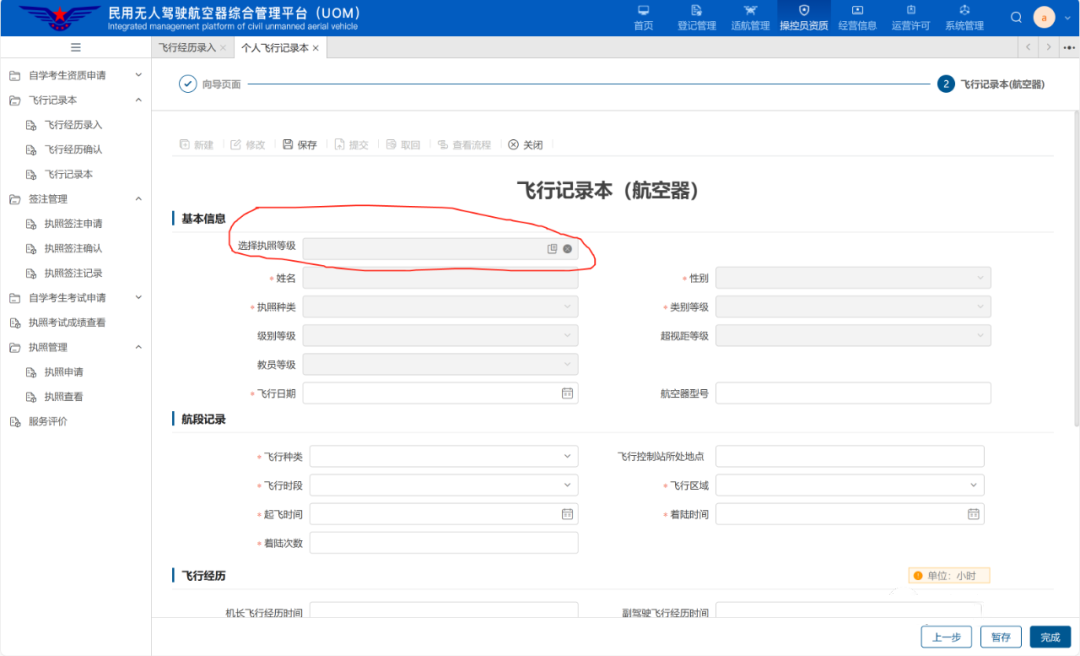
Task: Click the 完成 button
Action: pyautogui.click(x=1050, y=637)
